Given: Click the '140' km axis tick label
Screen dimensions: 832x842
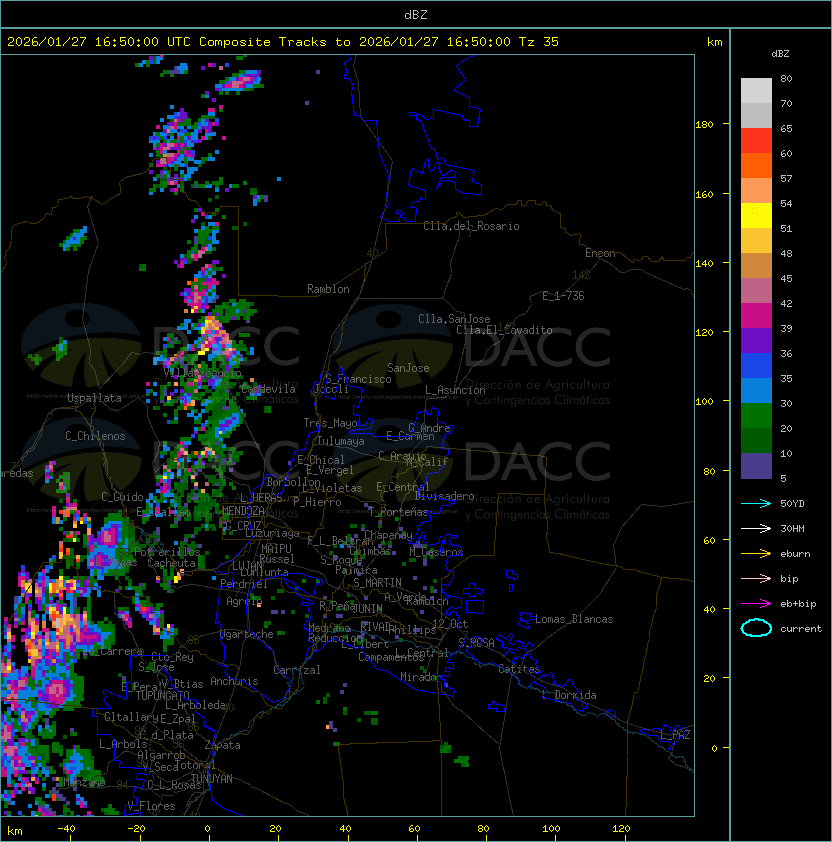Looking at the screenshot, I should coord(704,263).
